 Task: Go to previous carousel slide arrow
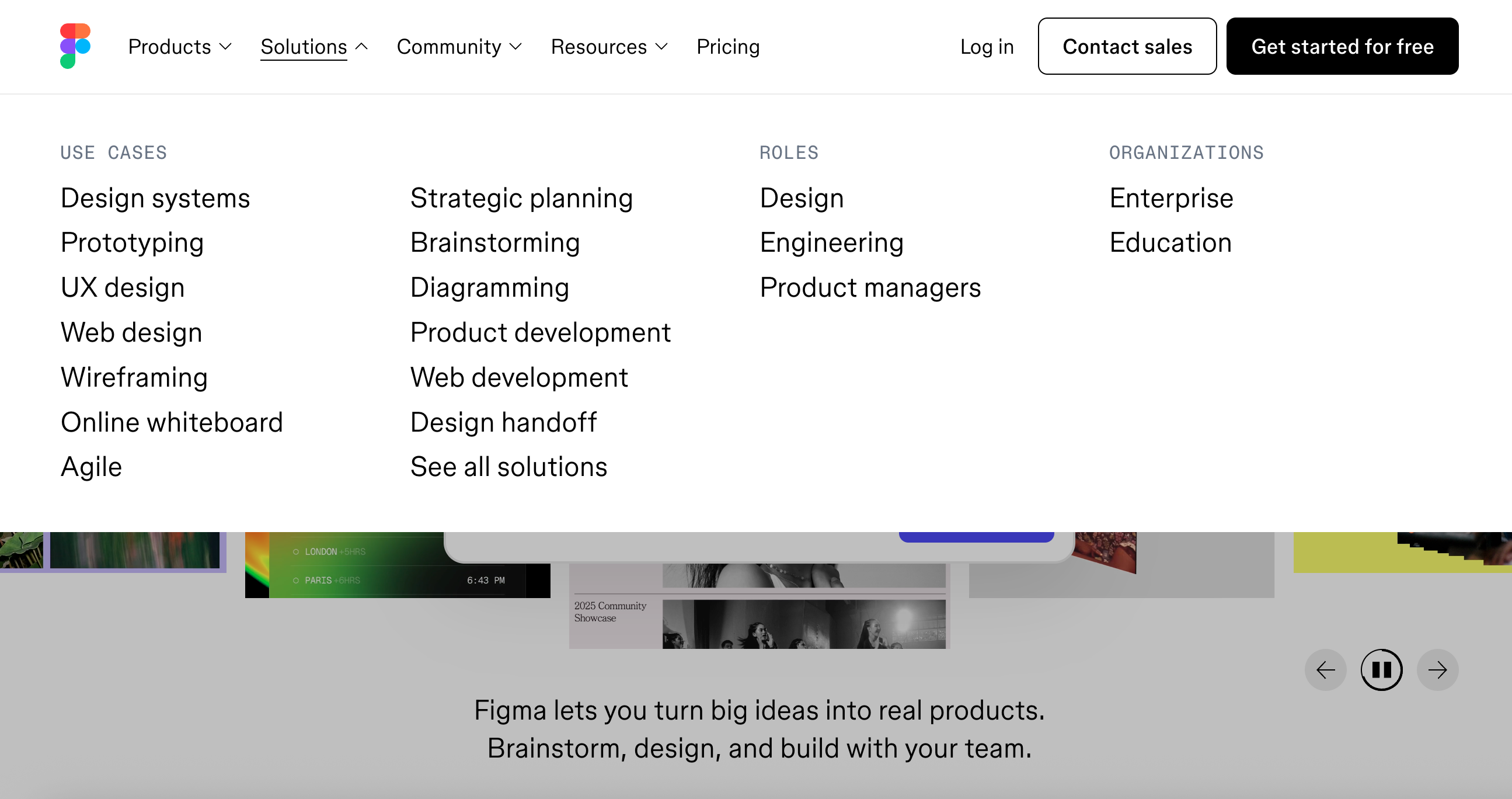pos(1325,670)
